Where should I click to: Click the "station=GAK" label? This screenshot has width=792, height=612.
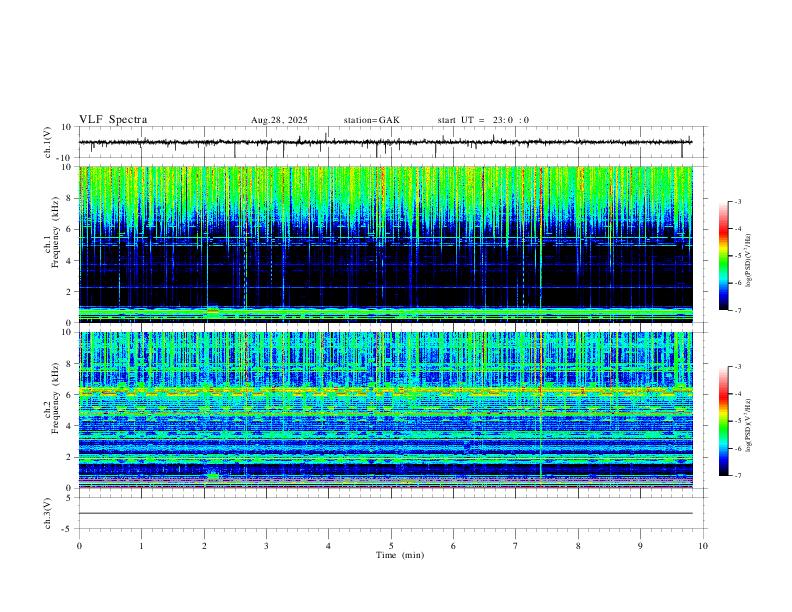372,120
